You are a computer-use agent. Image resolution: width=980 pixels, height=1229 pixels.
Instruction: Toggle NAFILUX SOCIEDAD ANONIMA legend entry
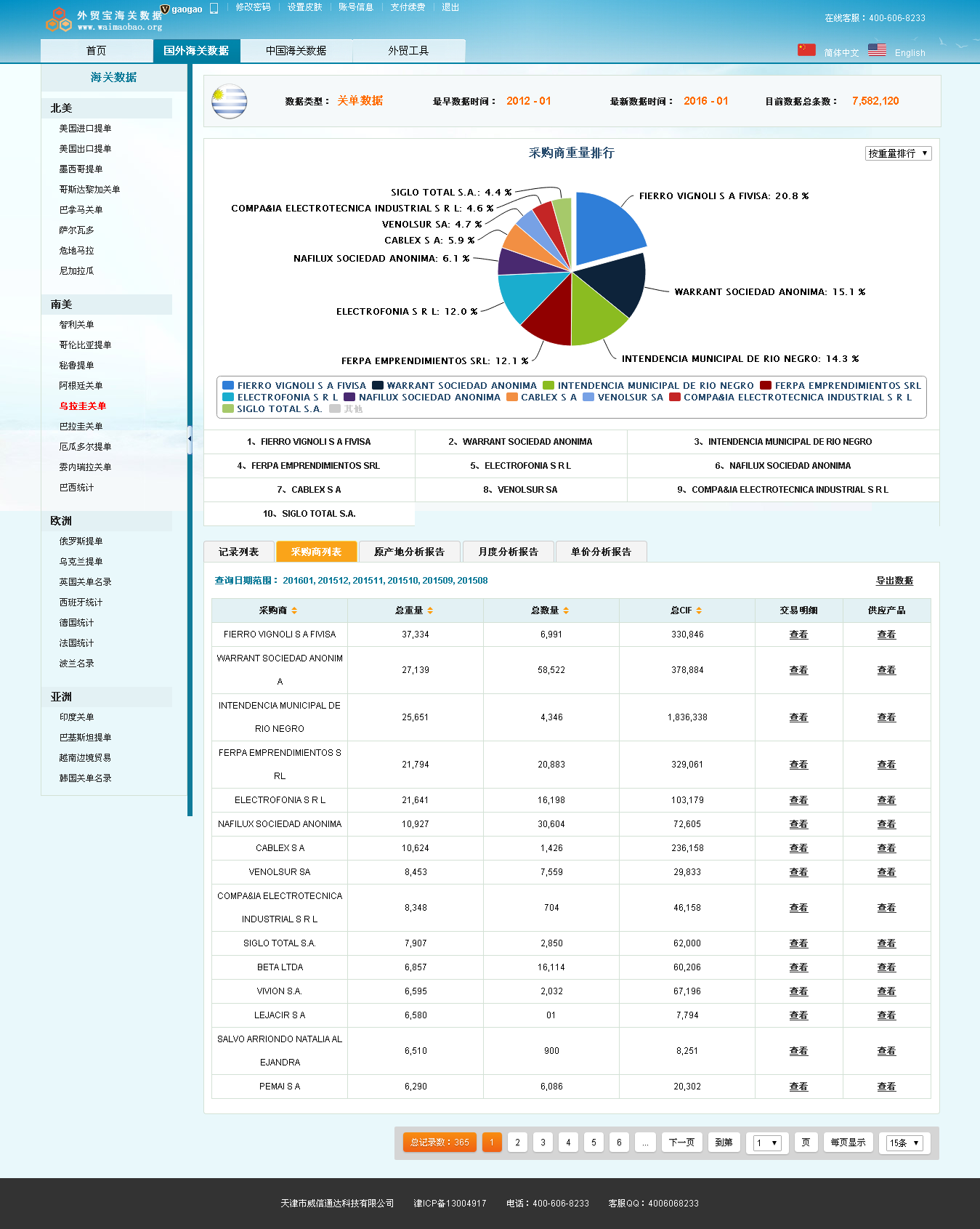422,397
